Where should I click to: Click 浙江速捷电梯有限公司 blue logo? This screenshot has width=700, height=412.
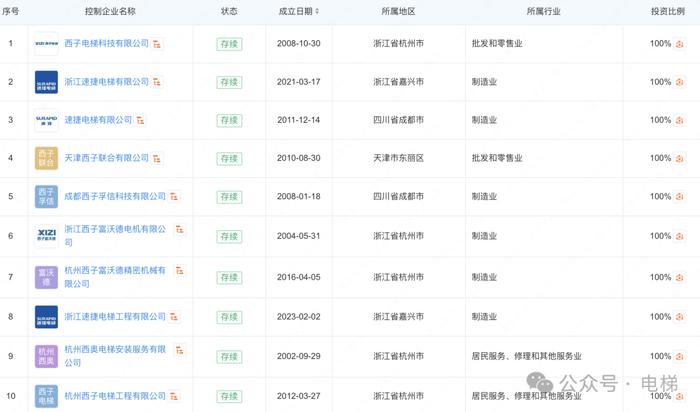(x=46, y=82)
